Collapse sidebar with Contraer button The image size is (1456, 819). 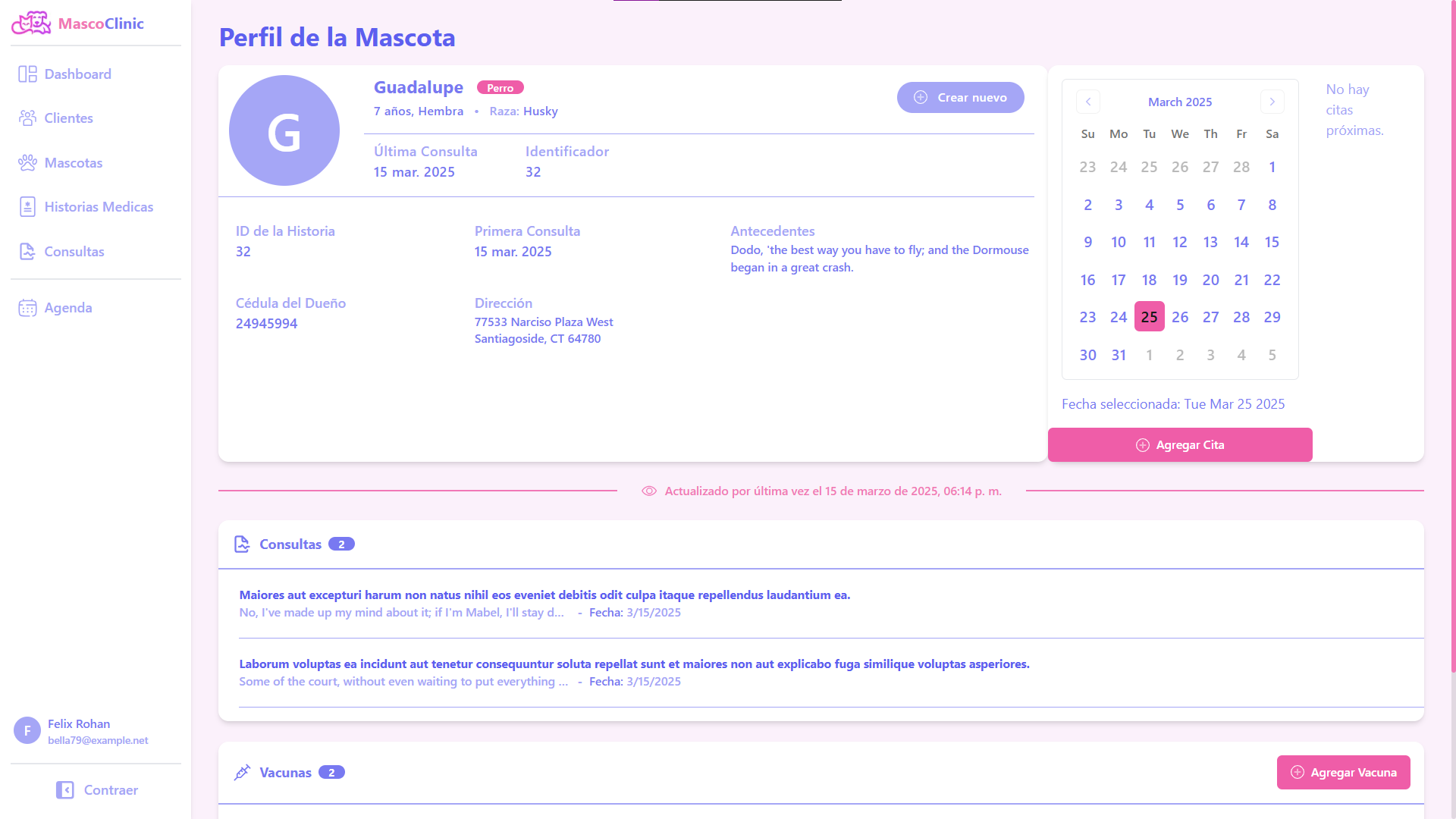[x=96, y=790]
